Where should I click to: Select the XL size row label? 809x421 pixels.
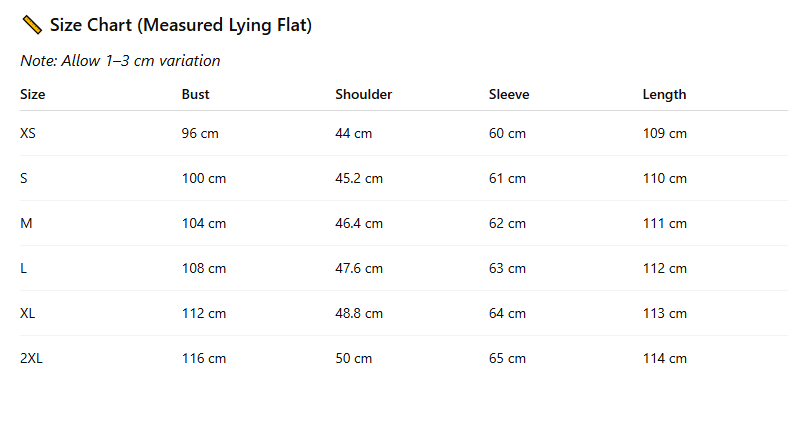[x=28, y=313]
